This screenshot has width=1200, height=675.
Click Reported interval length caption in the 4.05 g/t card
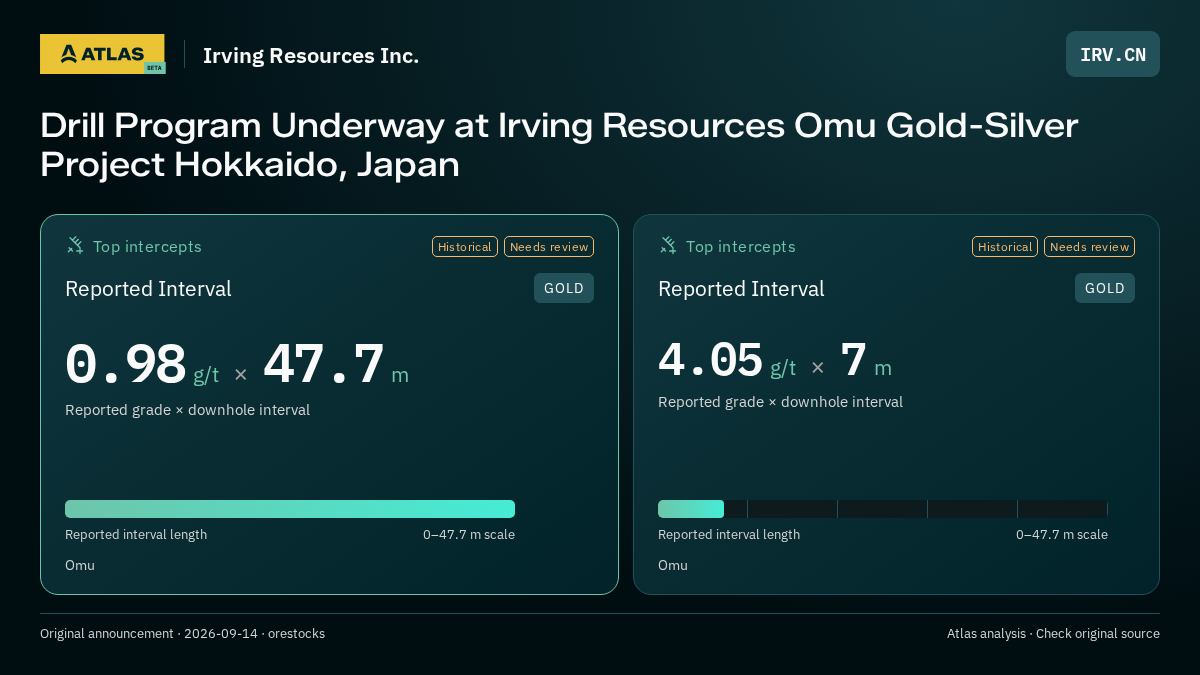point(729,535)
